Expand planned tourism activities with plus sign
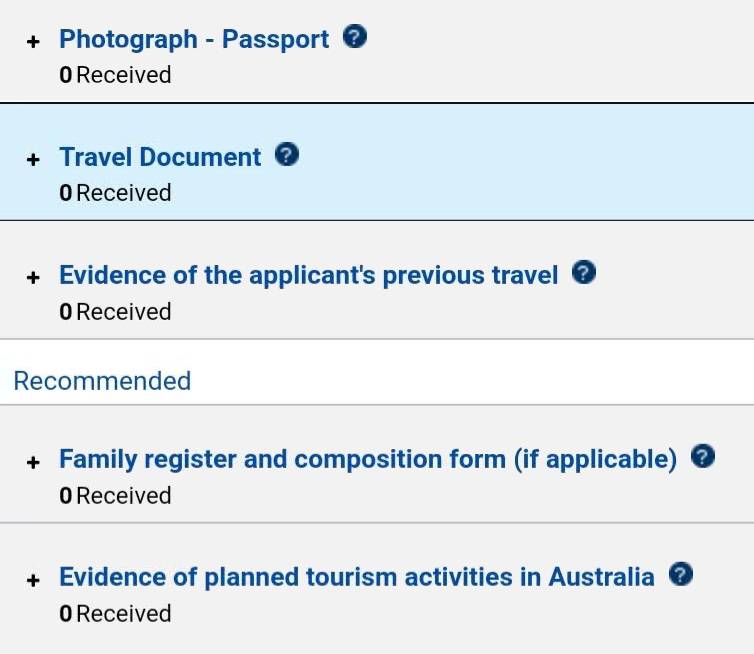754x654 pixels. [33, 580]
